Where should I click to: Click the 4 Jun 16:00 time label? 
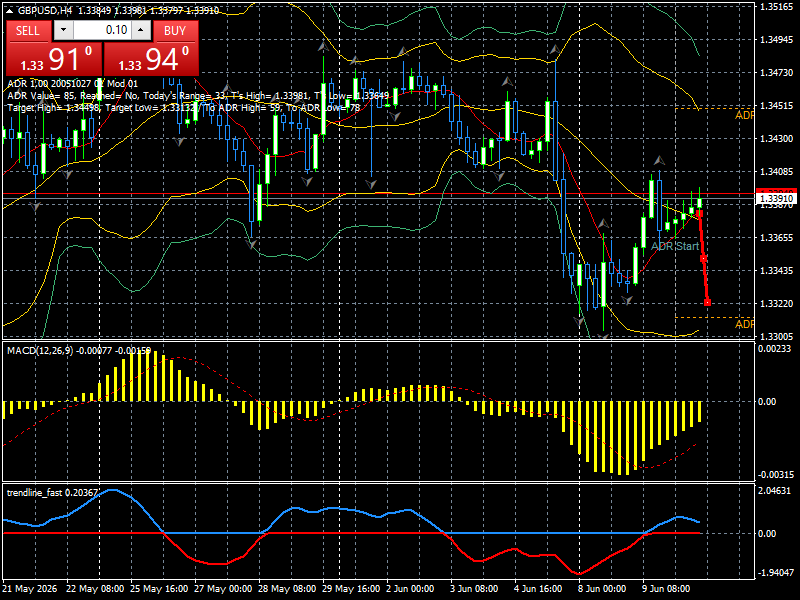click(538, 588)
